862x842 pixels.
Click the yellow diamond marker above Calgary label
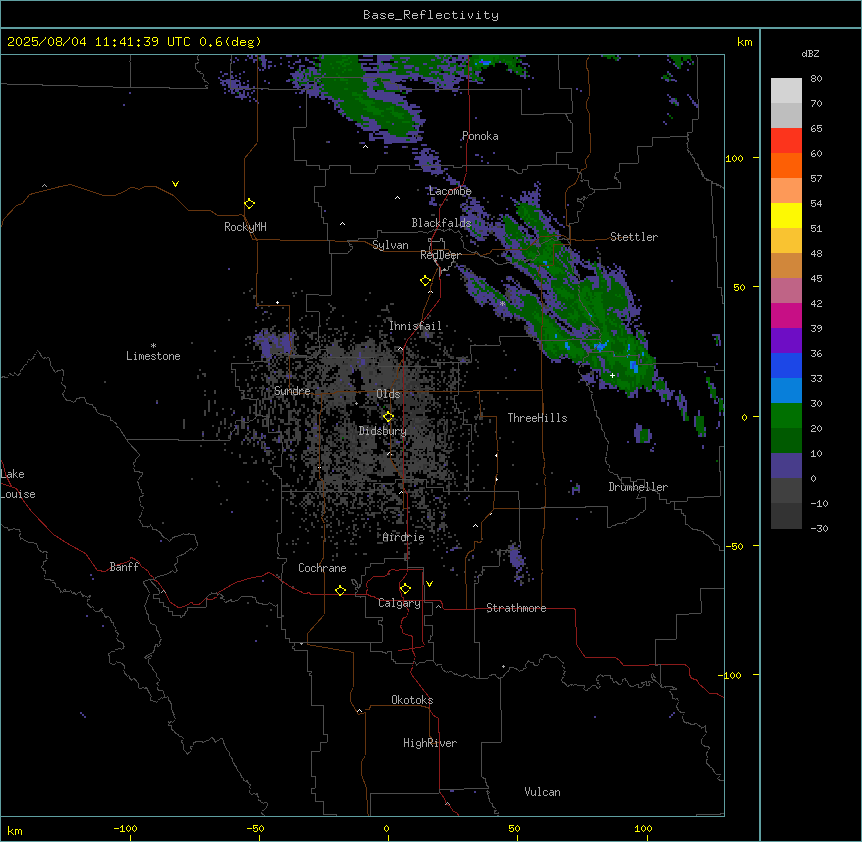(405, 589)
